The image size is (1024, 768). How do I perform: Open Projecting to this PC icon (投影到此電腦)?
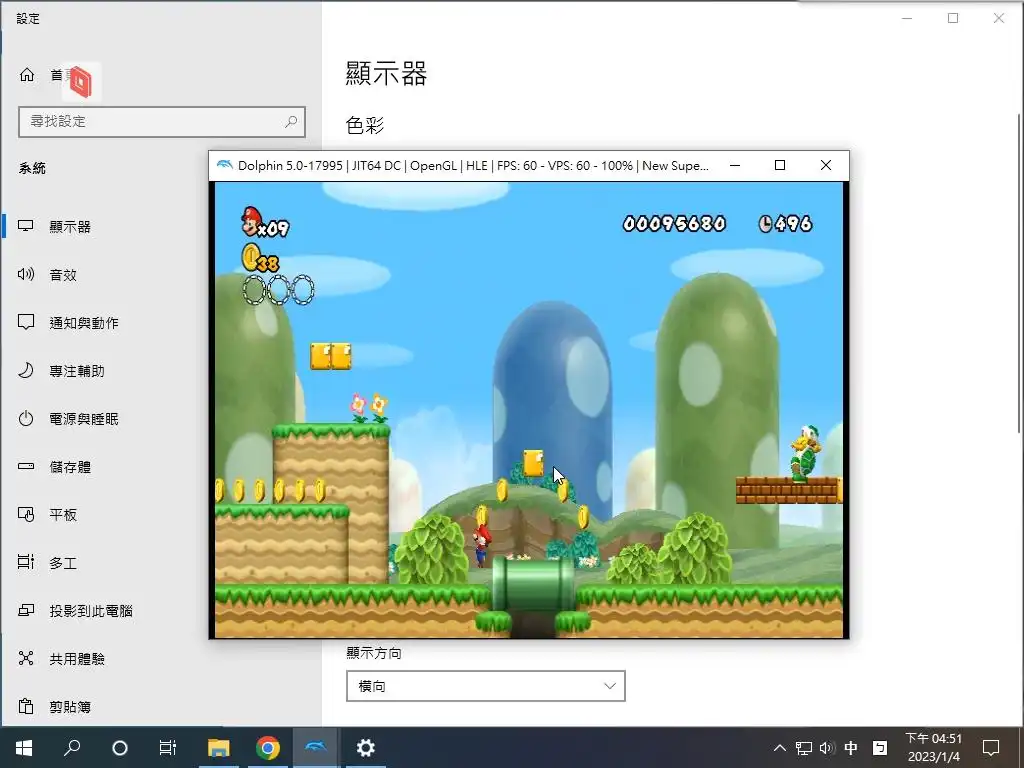pos(25,611)
